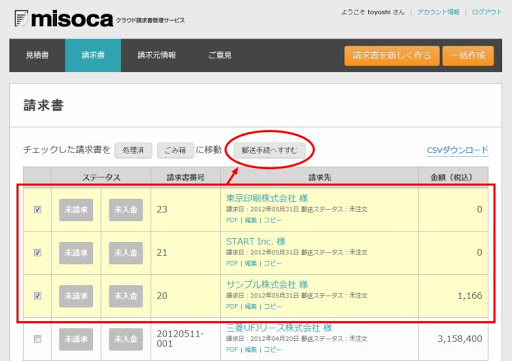Check the box for invoice 20120511-001
The image size is (512, 361).
(38, 339)
